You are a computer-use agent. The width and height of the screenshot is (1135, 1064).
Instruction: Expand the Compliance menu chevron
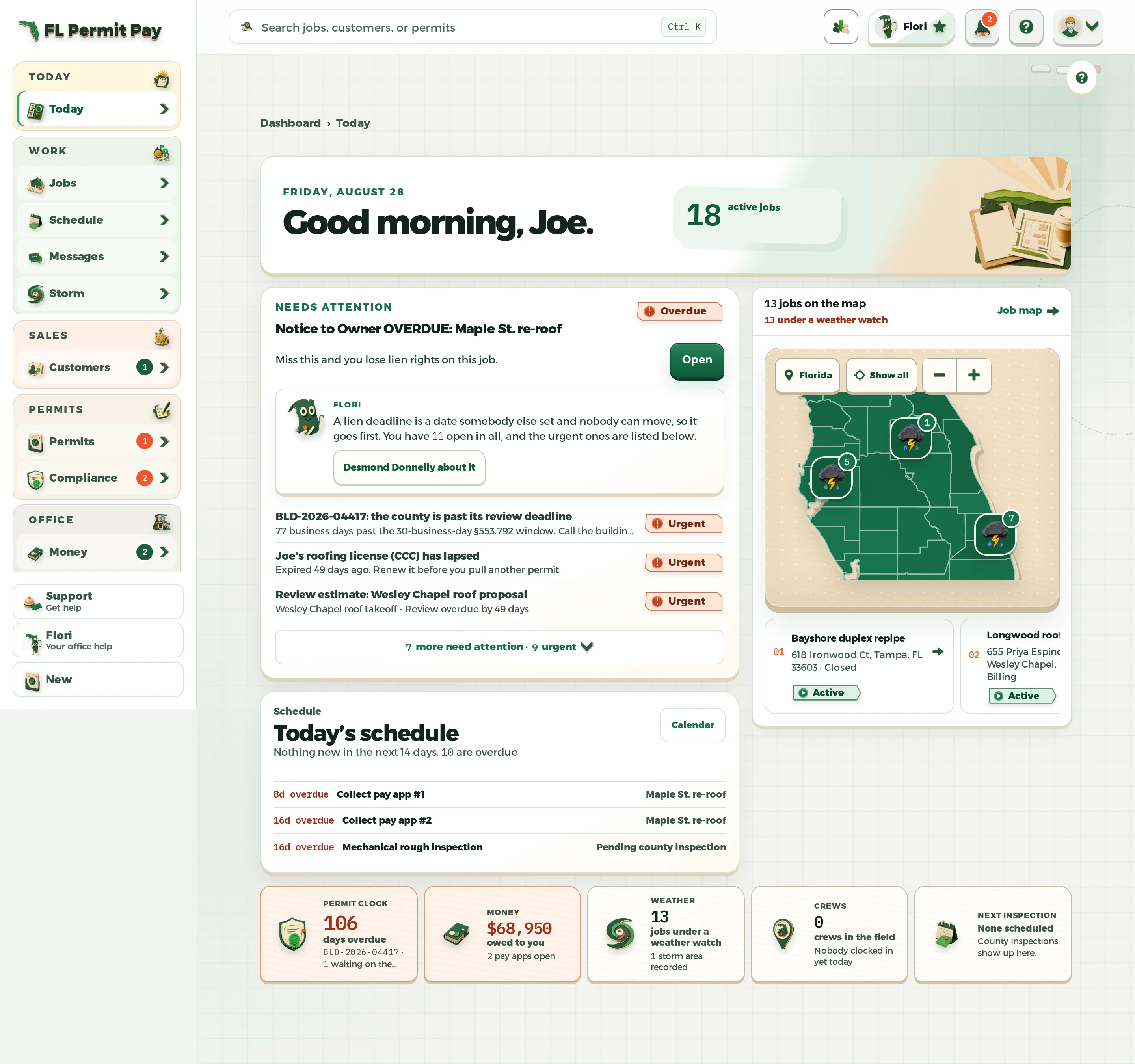pos(164,478)
